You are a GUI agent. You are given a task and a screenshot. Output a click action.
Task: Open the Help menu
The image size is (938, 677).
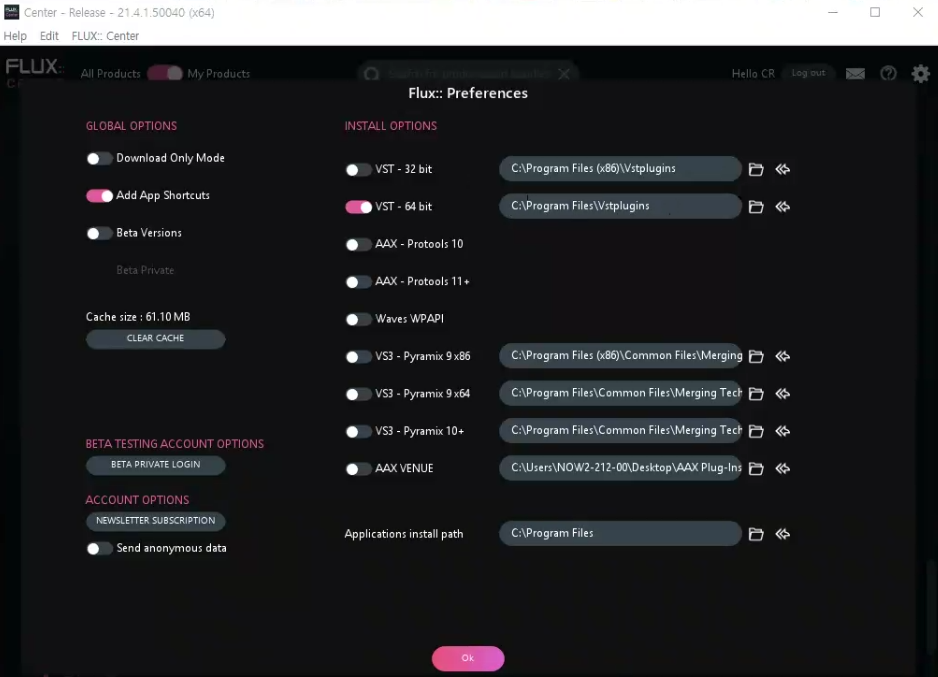coord(15,36)
